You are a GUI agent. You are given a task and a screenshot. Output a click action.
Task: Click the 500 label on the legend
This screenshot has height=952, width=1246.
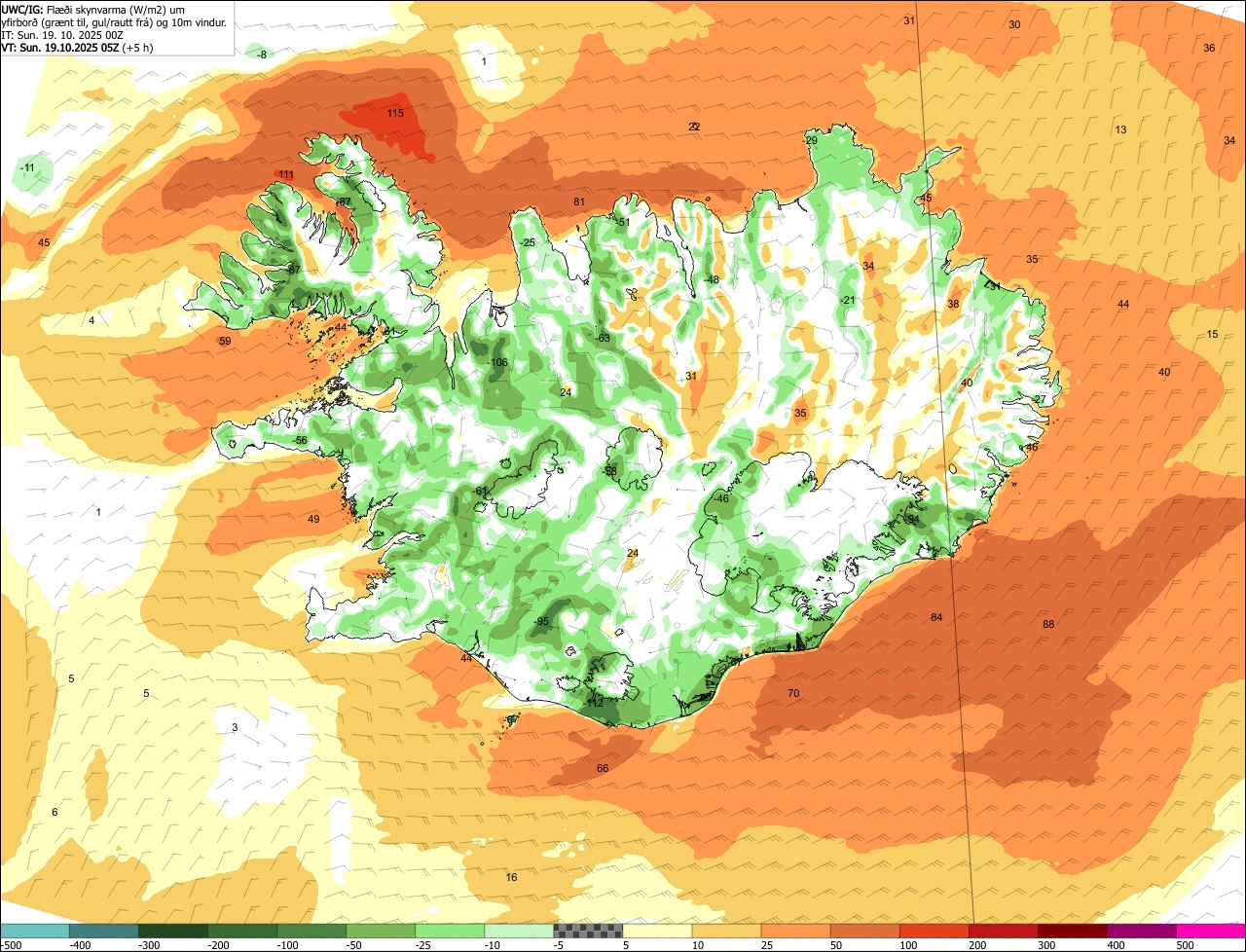pyautogui.click(x=1185, y=945)
